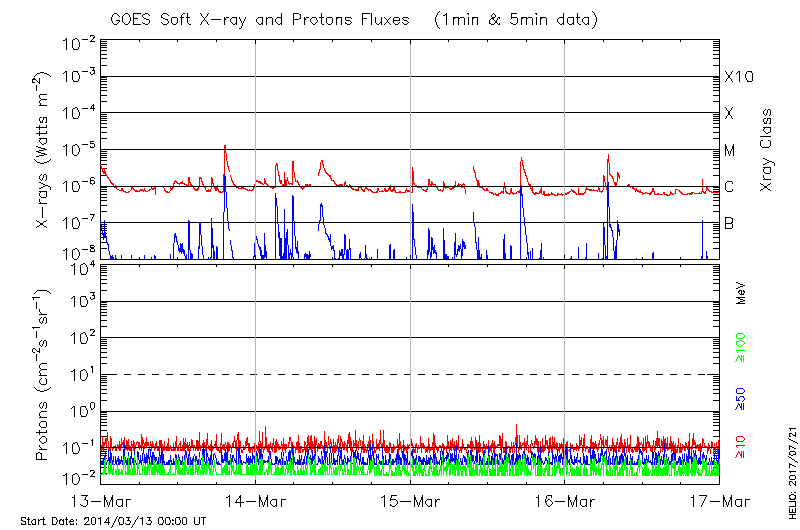Click the 13-Mar date label on x-axis
The image size is (800, 530).
coord(102,501)
